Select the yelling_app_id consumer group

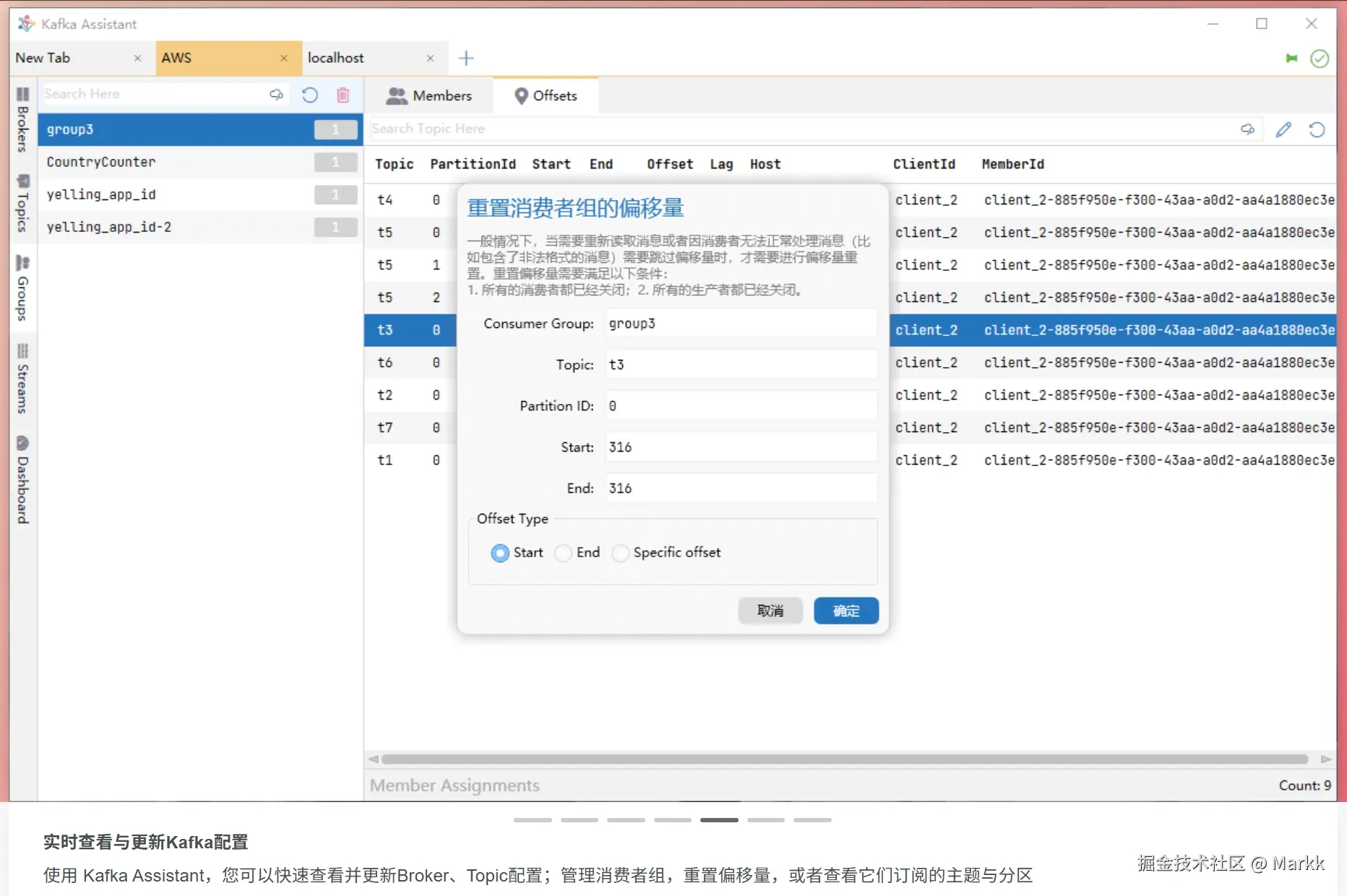[x=200, y=195]
